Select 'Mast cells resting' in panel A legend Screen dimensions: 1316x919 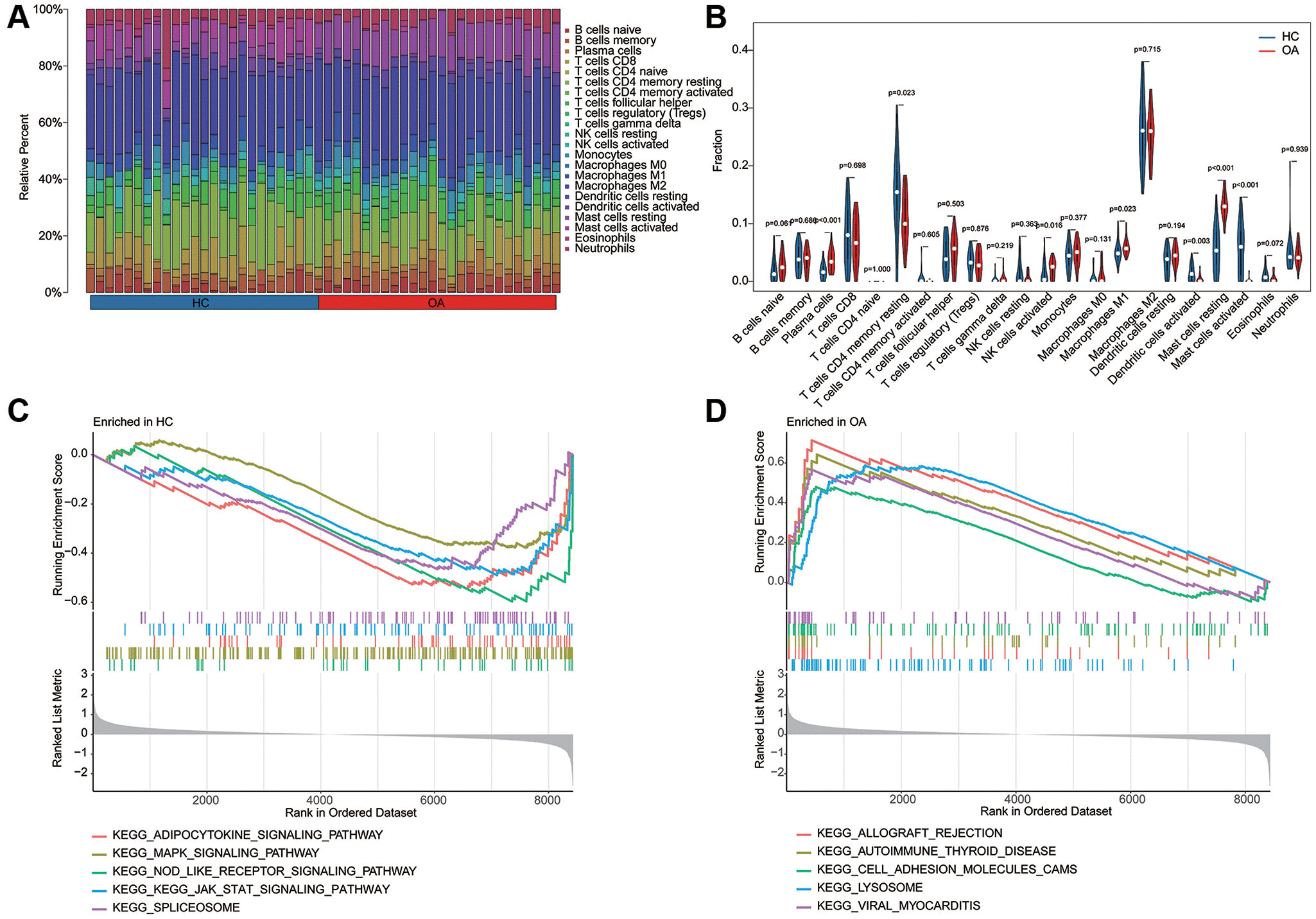[x=615, y=217]
